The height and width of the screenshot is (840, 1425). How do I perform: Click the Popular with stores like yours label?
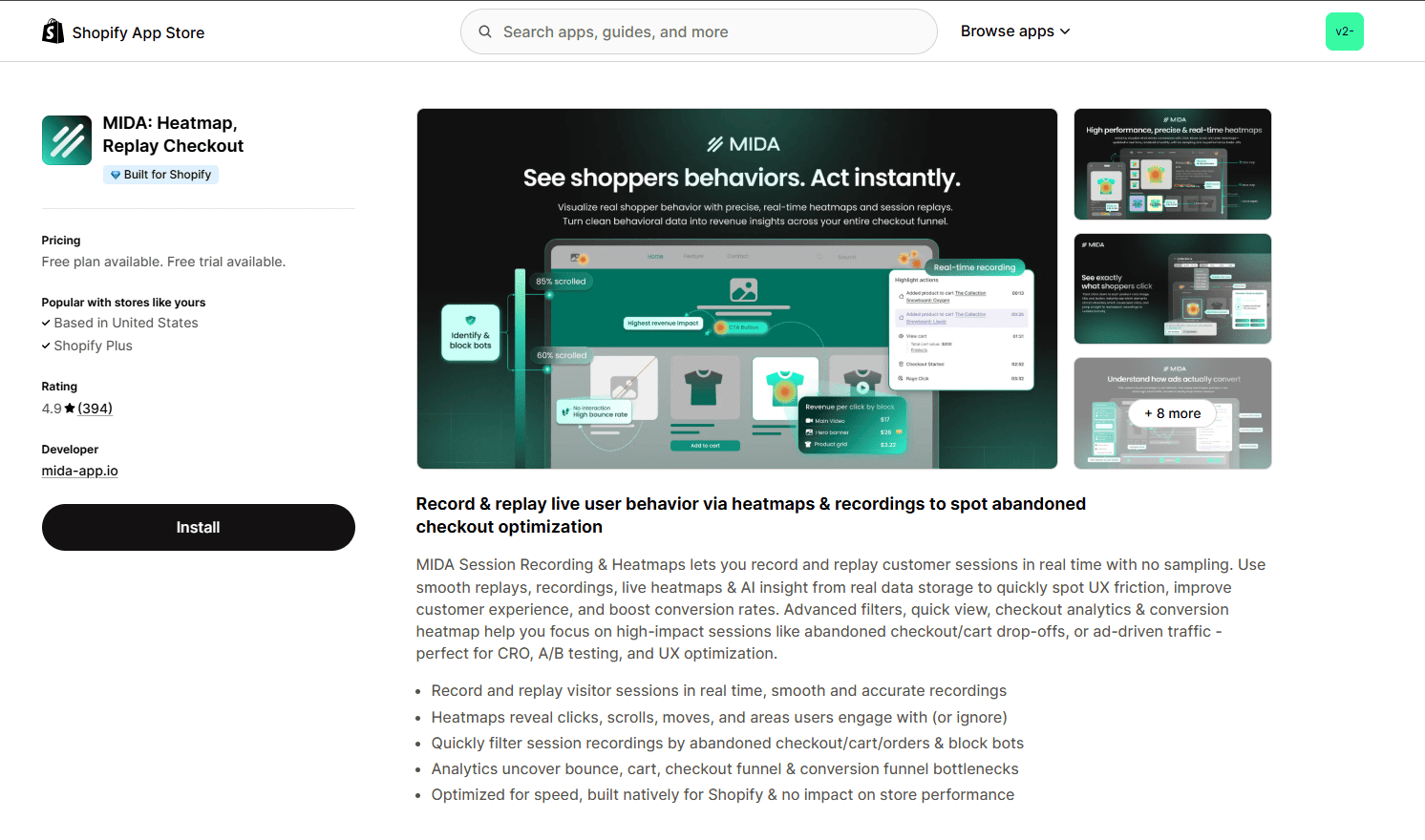click(123, 303)
